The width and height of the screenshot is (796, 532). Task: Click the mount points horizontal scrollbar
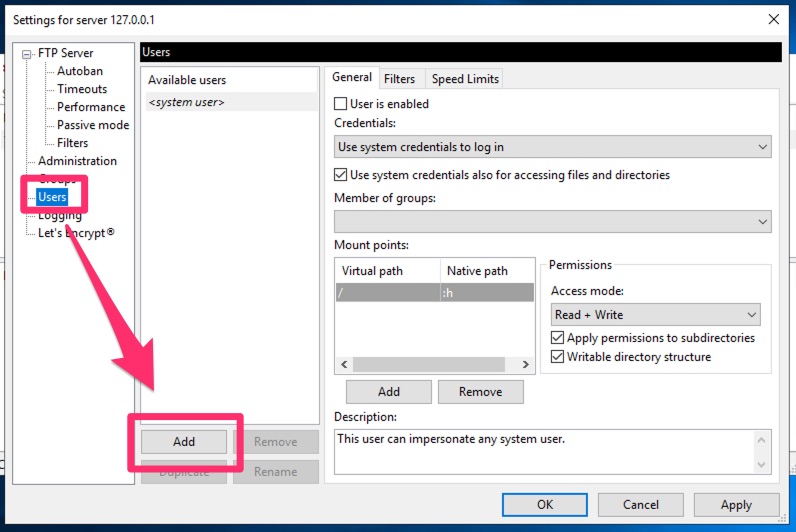(435, 365)
